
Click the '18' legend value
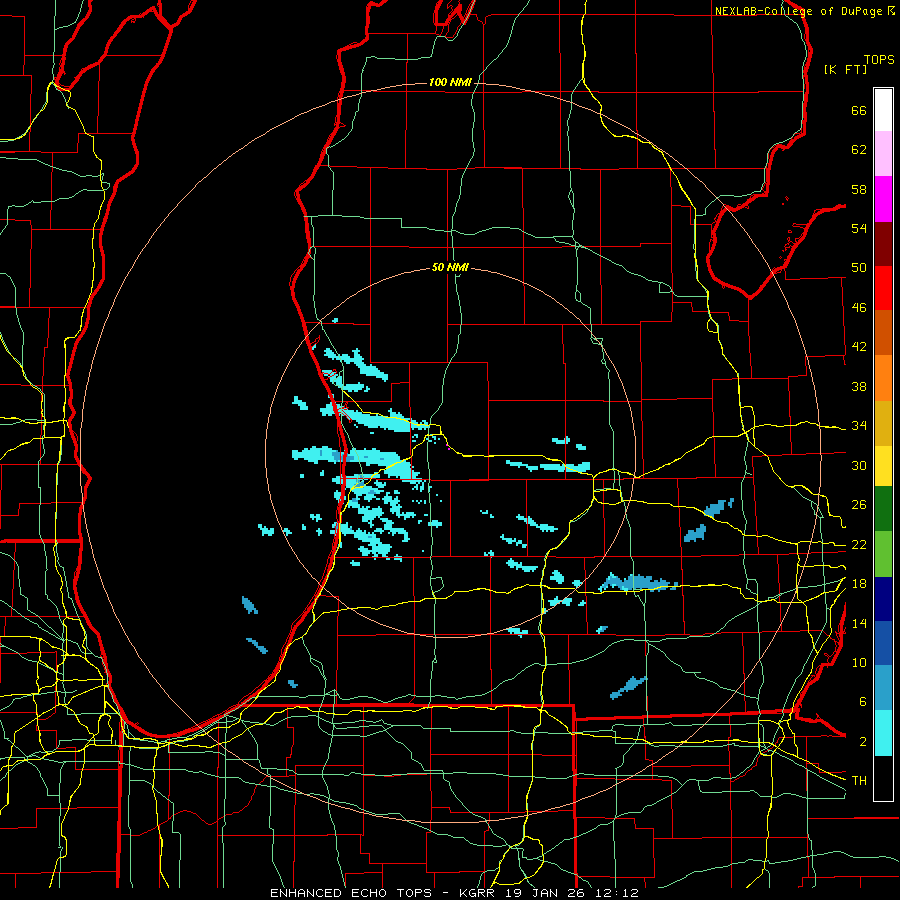point(859,584)
